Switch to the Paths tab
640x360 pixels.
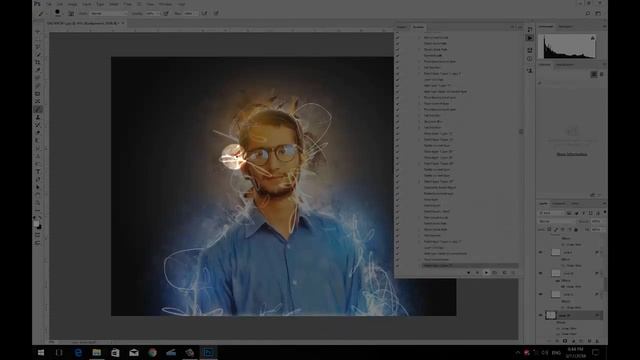tap(575, 203)
